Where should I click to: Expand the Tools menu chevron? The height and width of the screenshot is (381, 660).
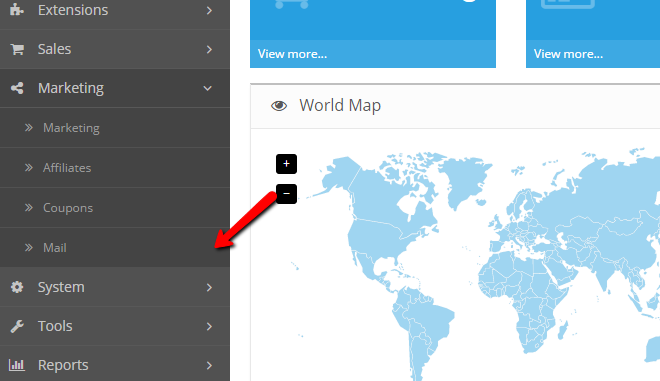(x=209, y=326)
